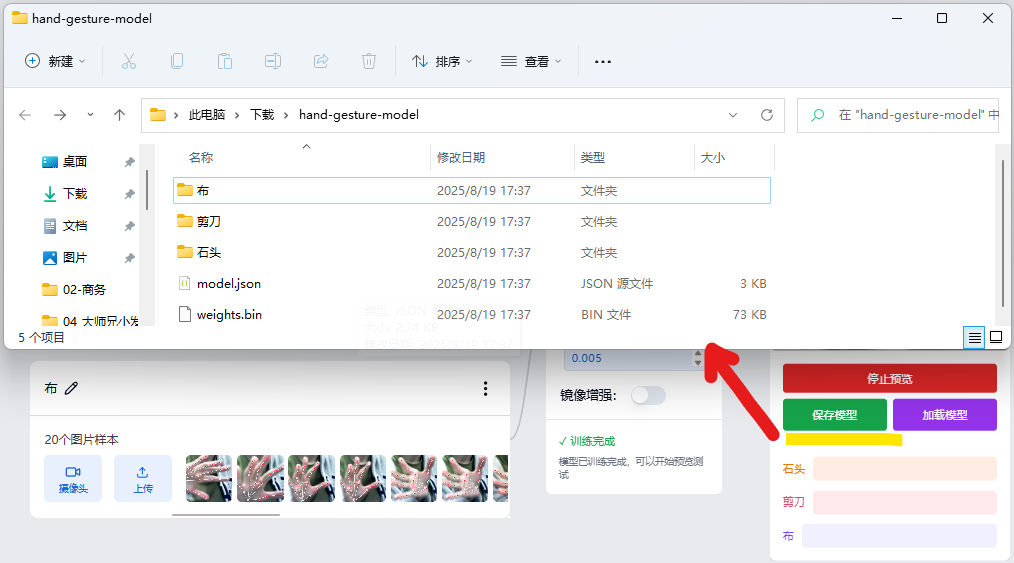Click 下载 in the address path

click(262, 115)
